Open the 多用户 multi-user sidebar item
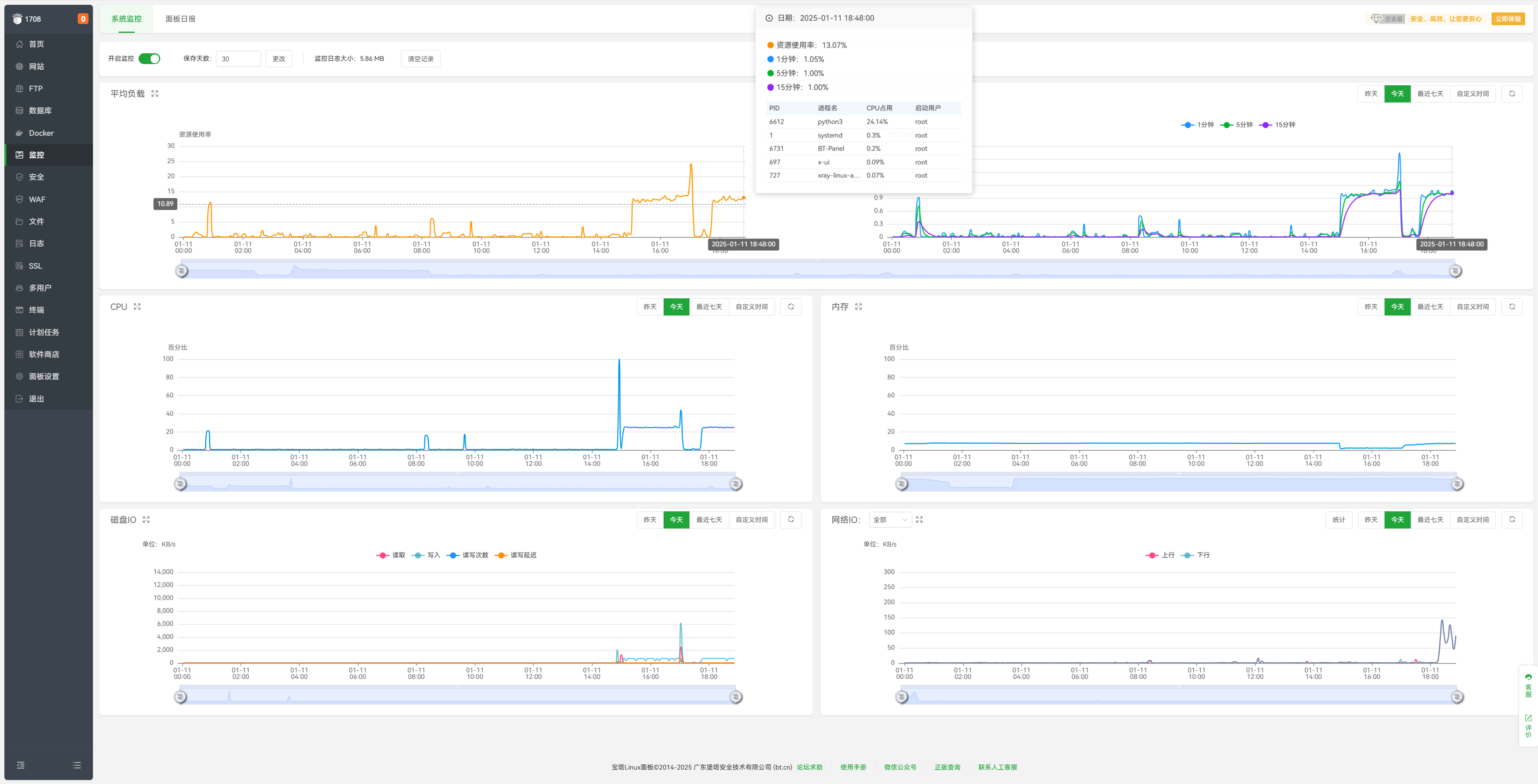Viewport: 1538px width, 784px height. [48, 288]
